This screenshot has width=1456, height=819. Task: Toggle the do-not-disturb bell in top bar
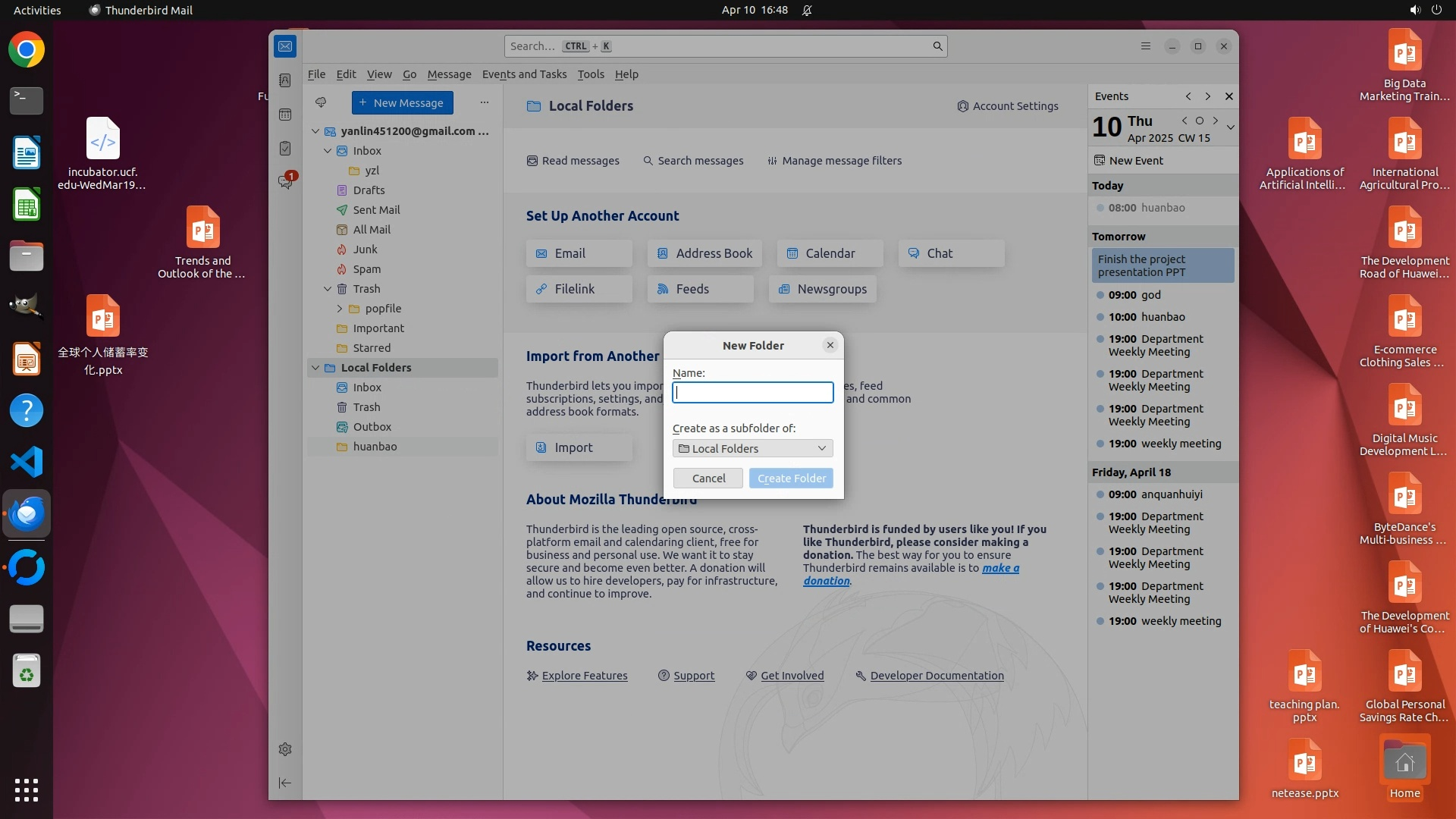(807, 10)
